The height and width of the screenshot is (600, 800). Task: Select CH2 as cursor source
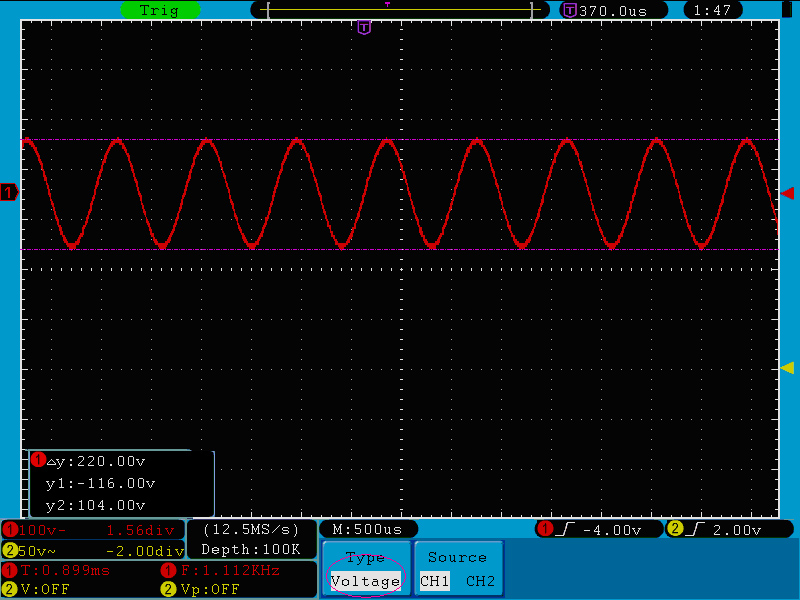(x=481, y=581)
